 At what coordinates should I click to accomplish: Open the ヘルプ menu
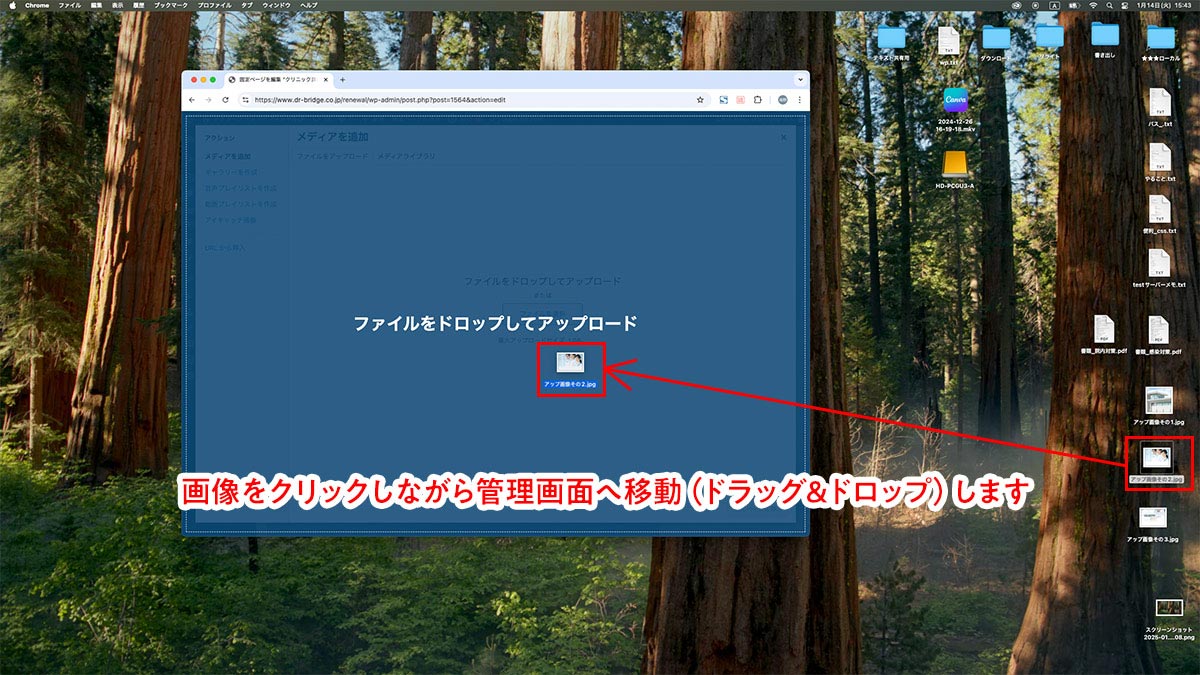coord(309,5)
